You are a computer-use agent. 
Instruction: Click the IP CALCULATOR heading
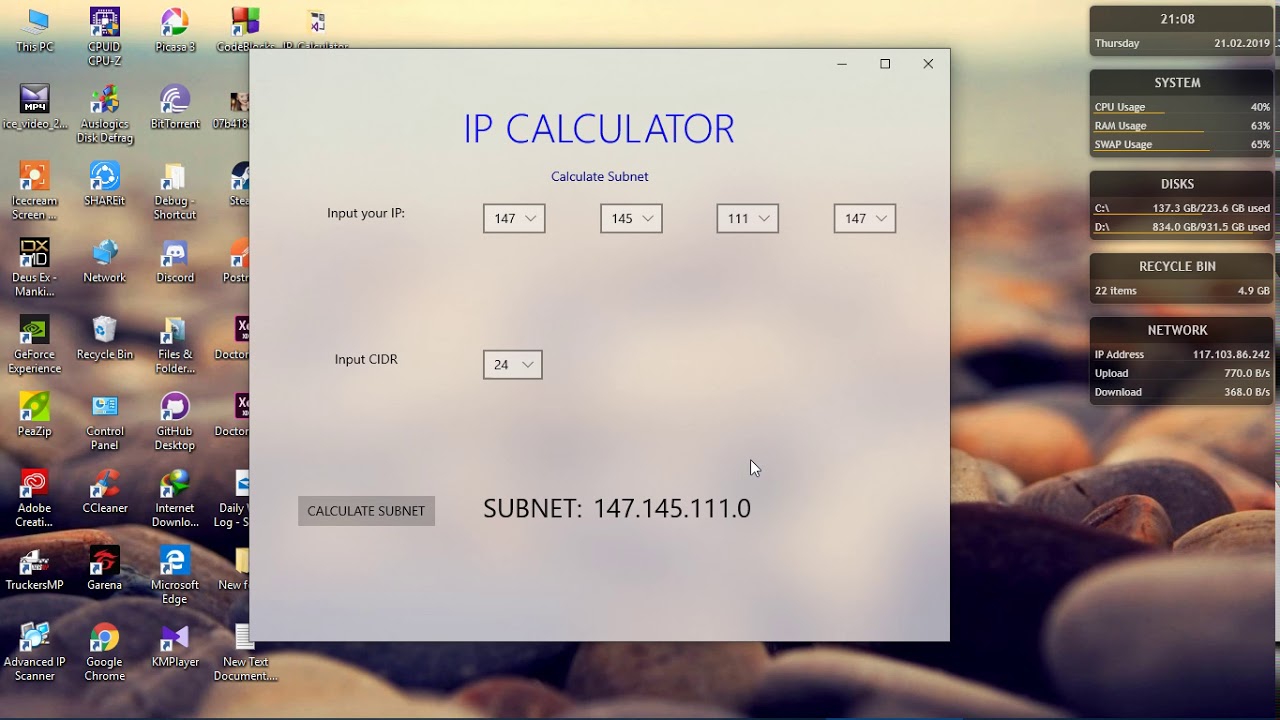point(599,129)
